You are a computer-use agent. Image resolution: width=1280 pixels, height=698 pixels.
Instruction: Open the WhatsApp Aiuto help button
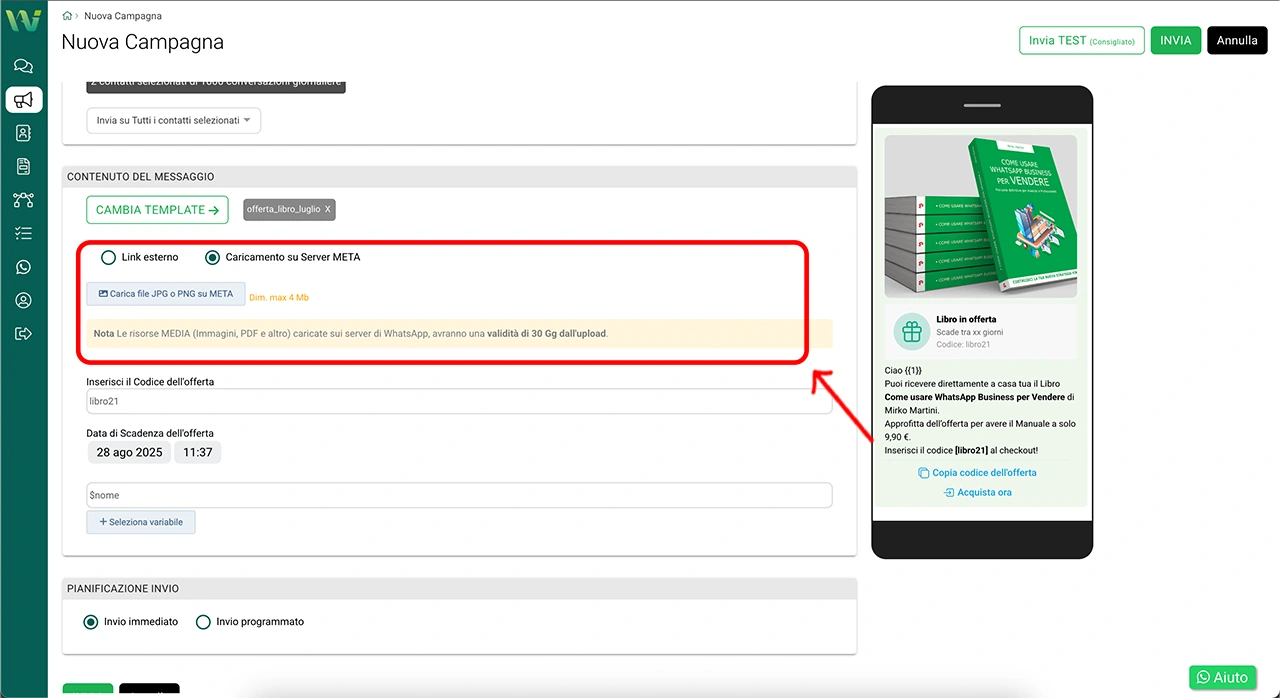click(1222, 677)
